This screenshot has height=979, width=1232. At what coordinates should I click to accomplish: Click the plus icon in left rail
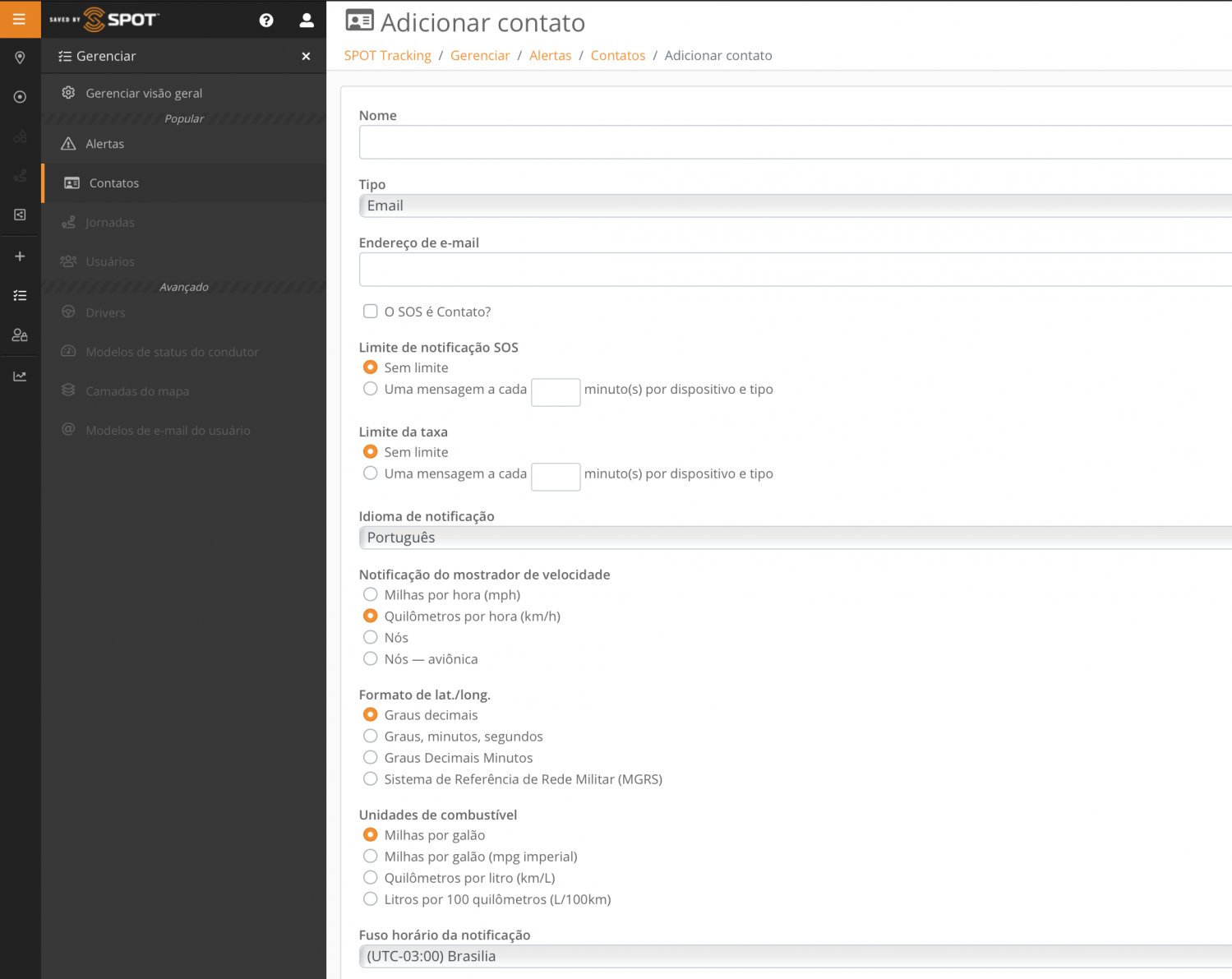(x=20, y=256)
